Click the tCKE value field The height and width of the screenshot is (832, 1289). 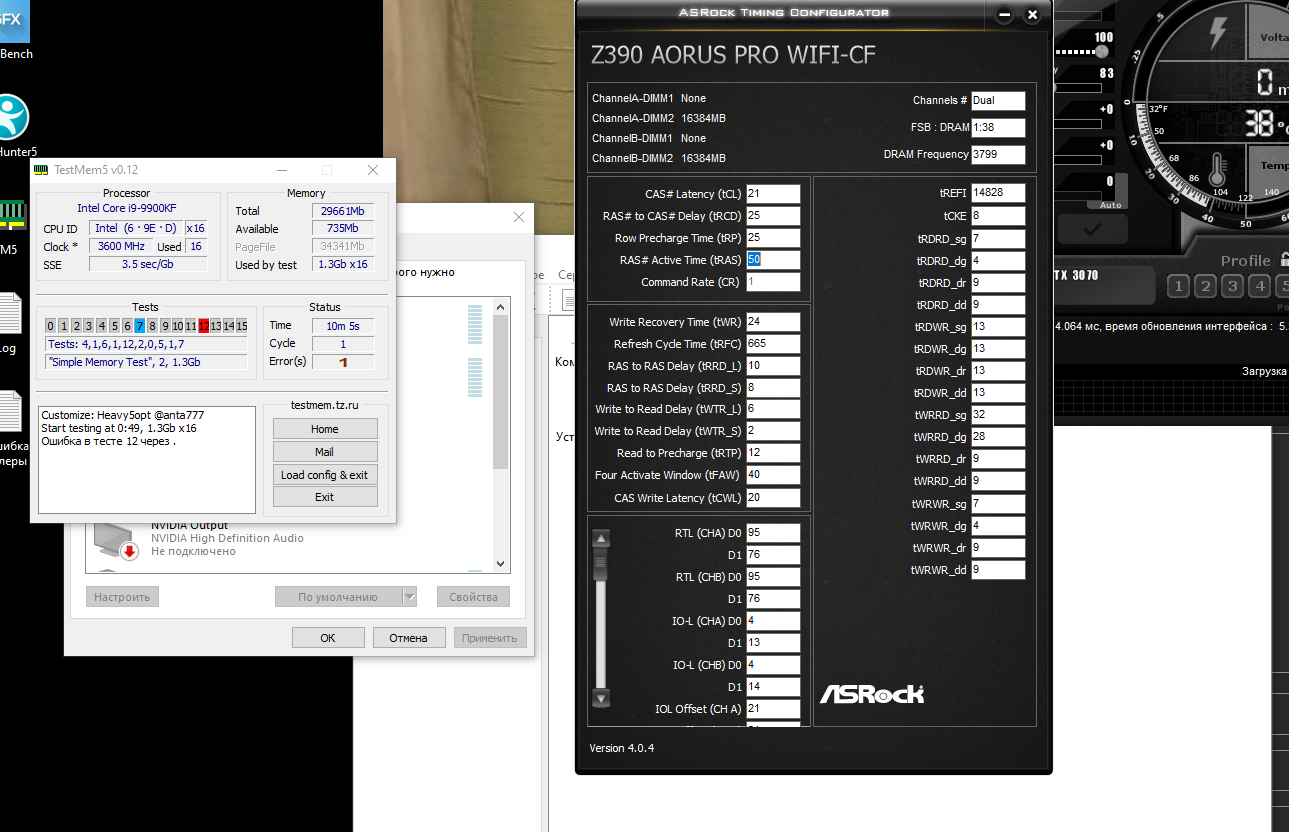[998, 216]
